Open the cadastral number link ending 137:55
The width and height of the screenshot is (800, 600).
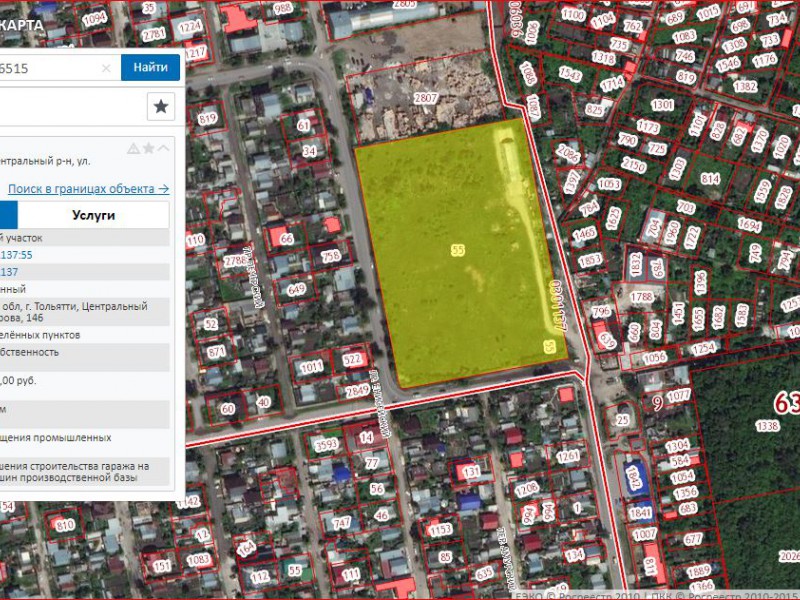(x=16, y=255)
